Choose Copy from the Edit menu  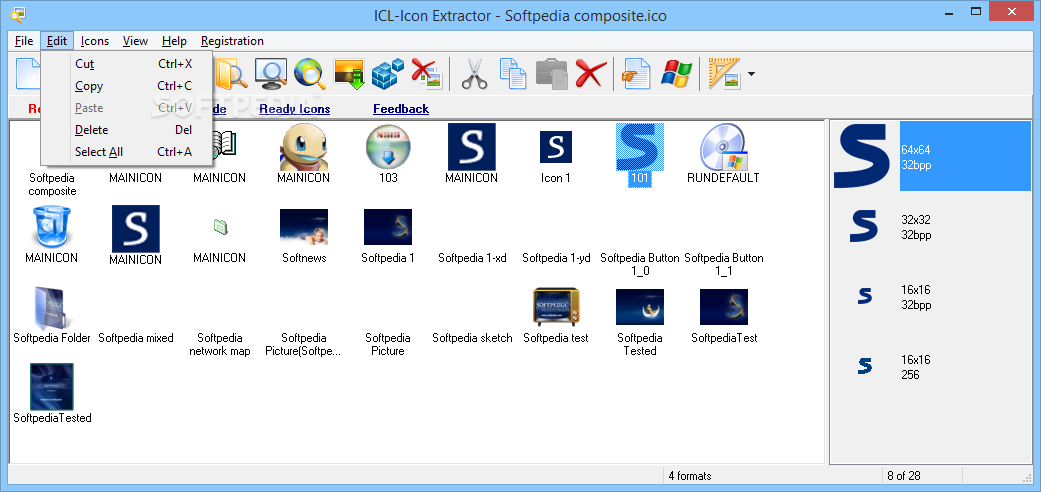click(126, 86)
